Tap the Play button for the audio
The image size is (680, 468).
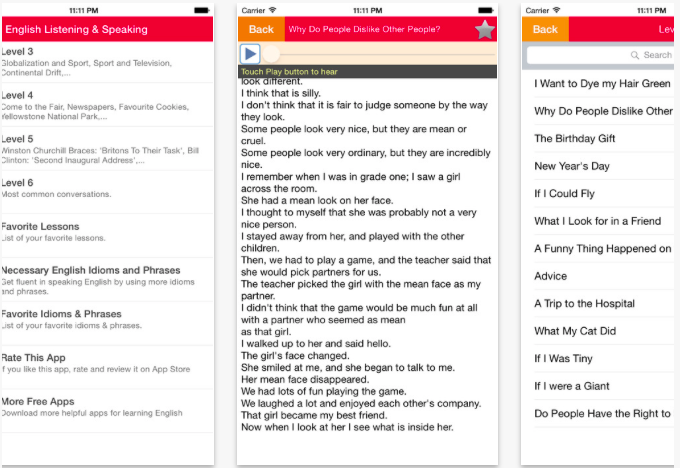click(x=250, y=54)
